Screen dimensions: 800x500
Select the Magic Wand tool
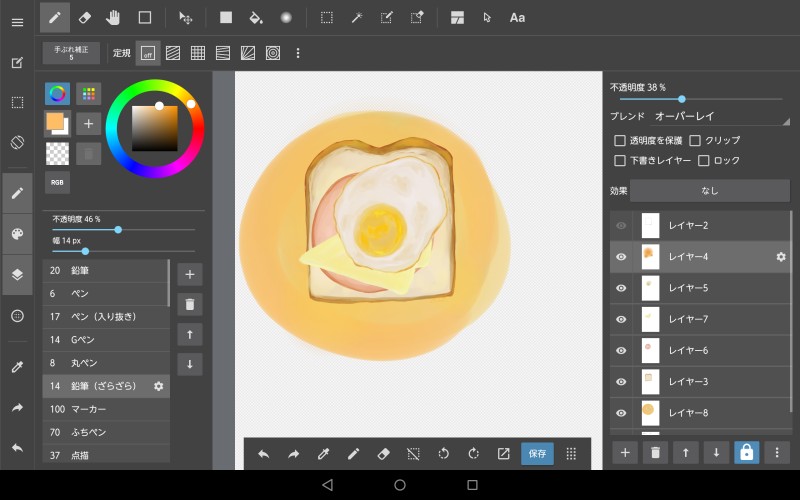356,17
